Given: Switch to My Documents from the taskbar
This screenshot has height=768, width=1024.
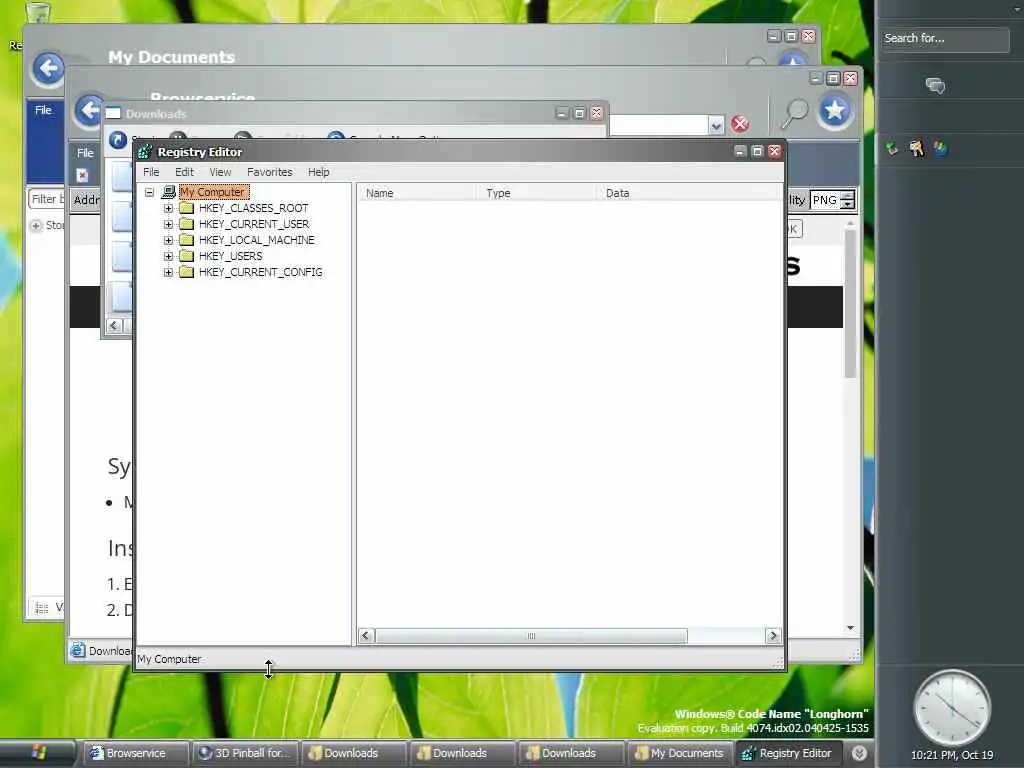Looking at the screenshot, I should 679,753.
